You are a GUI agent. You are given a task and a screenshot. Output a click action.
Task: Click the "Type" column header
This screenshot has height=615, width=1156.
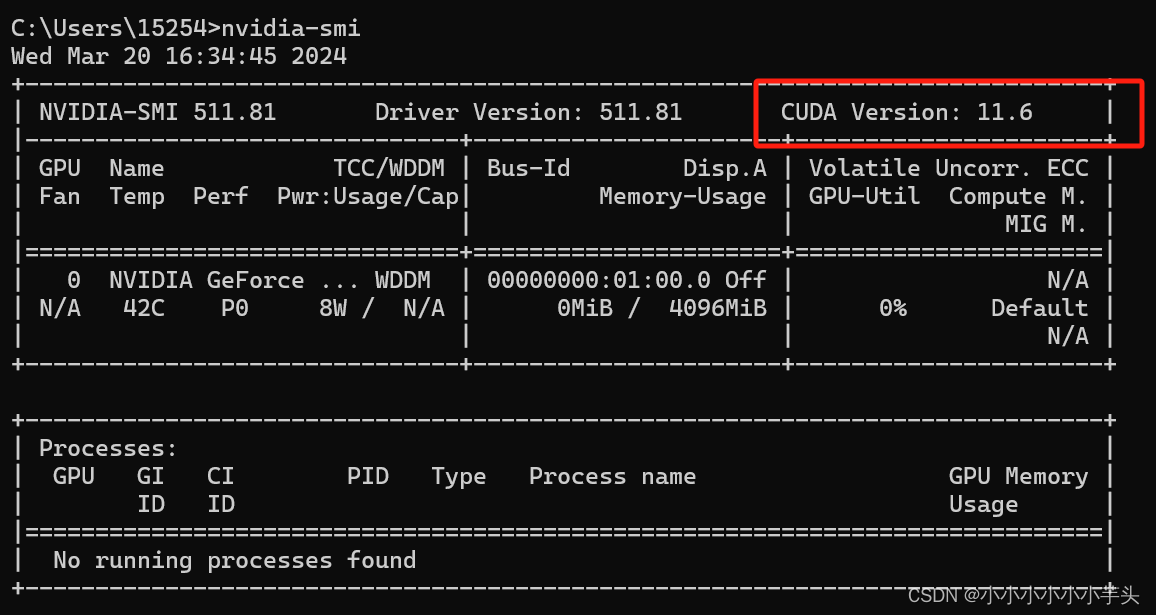pos(459,476)
